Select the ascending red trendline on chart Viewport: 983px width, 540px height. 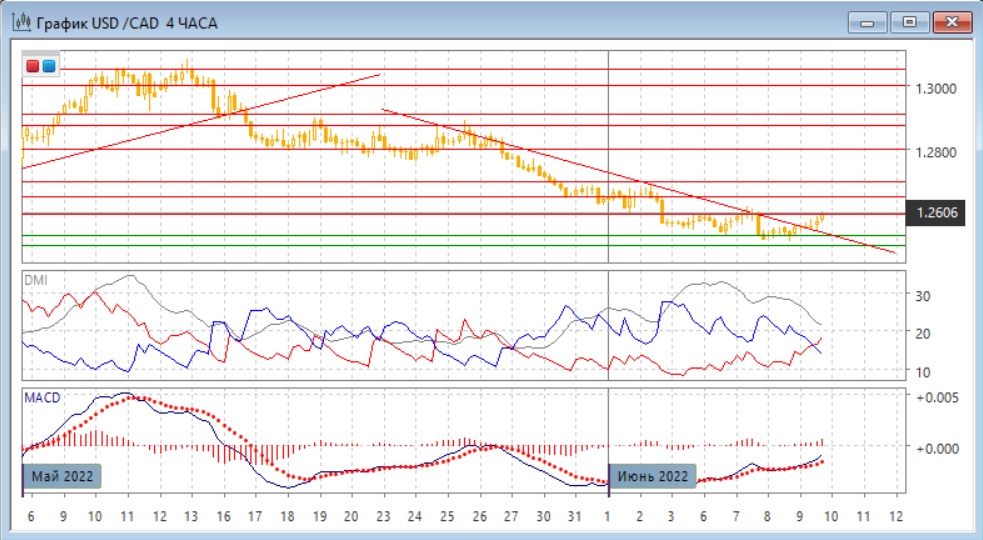point(200,121)
